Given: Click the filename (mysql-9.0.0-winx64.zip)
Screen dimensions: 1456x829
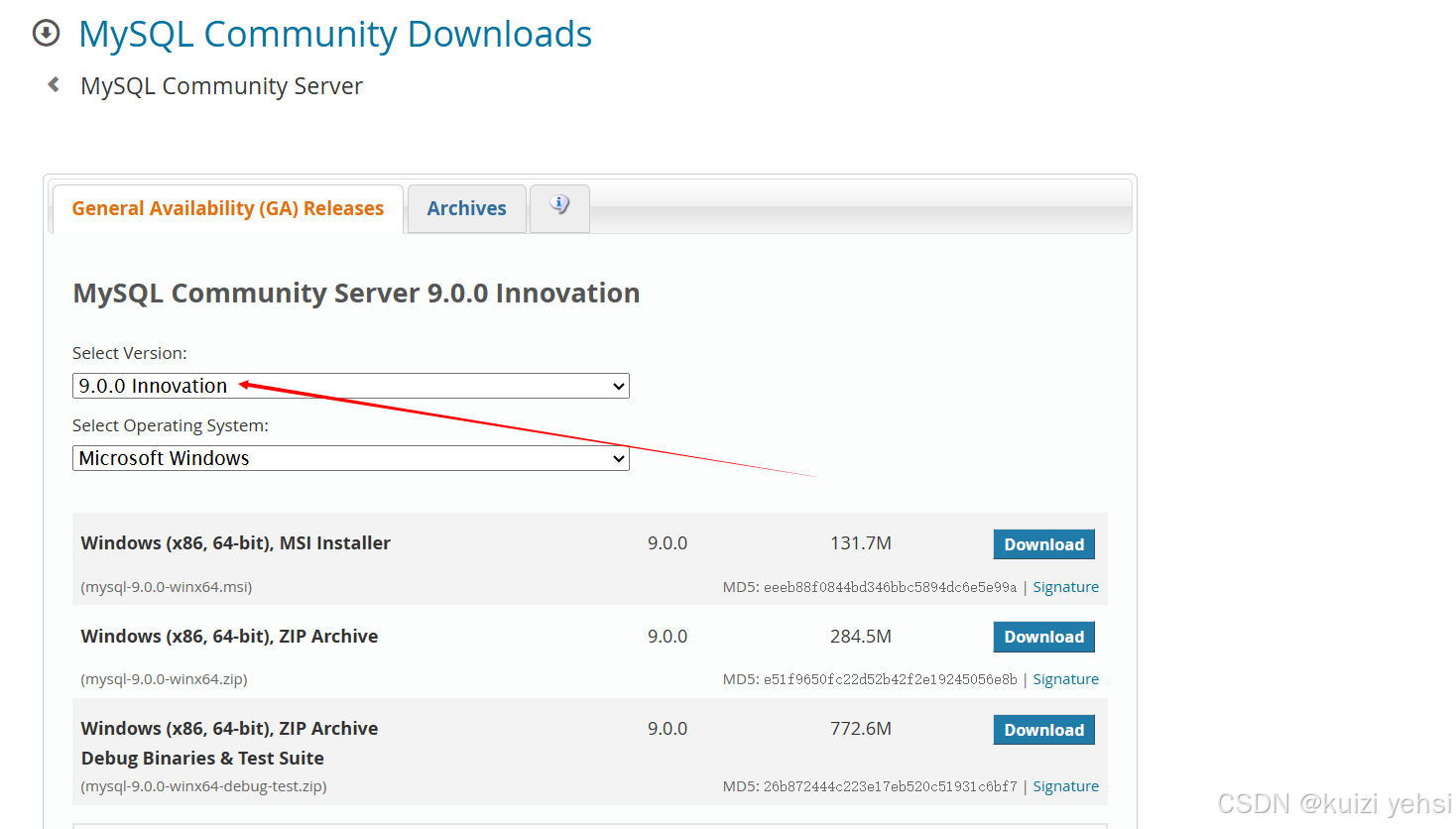Looking at the screenshot, I should [x=164, y=679].
